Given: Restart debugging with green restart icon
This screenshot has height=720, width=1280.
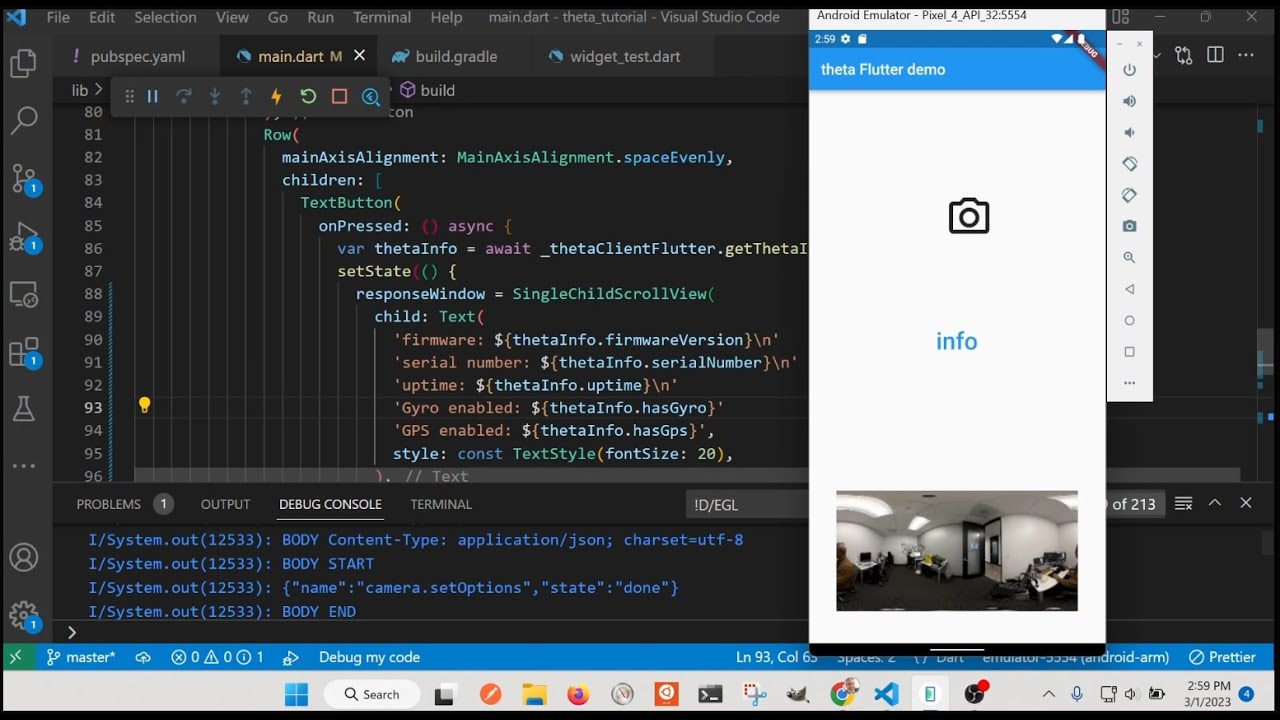Looking at the screenshot, I should [308, 97].
